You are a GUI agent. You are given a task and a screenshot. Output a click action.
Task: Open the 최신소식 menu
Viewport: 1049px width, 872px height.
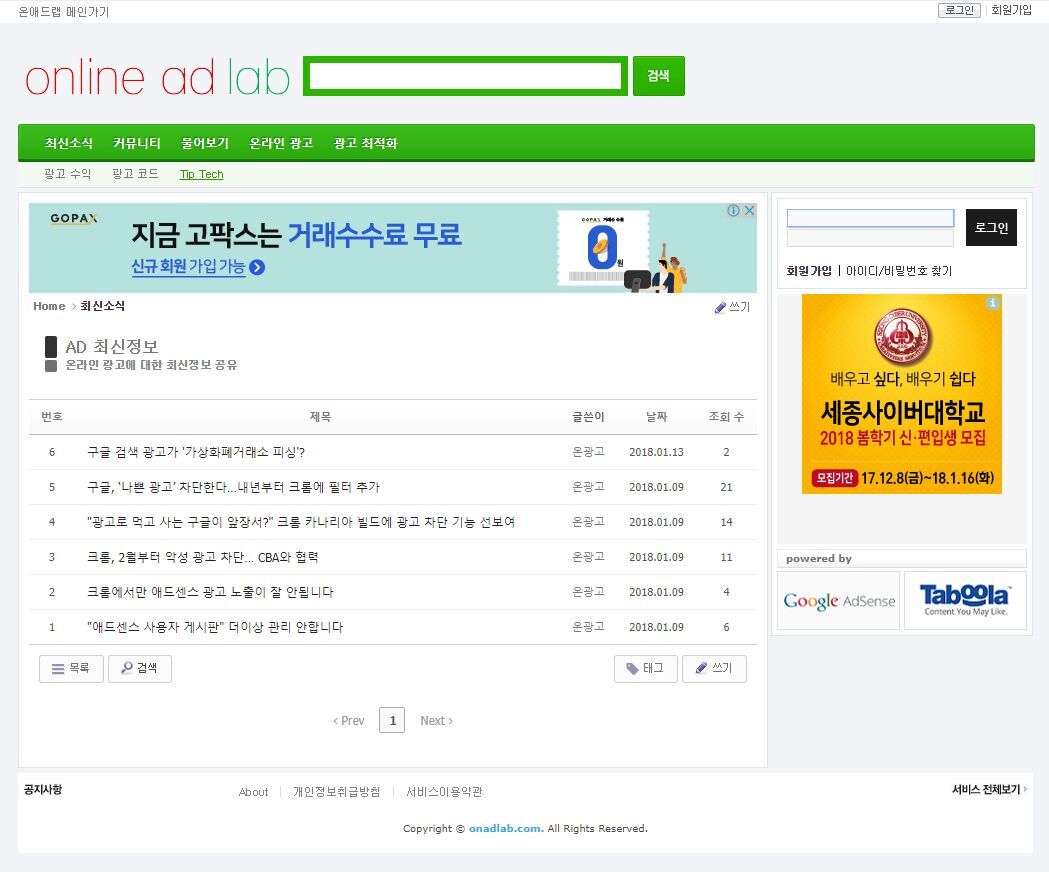(x=68, y=143)
